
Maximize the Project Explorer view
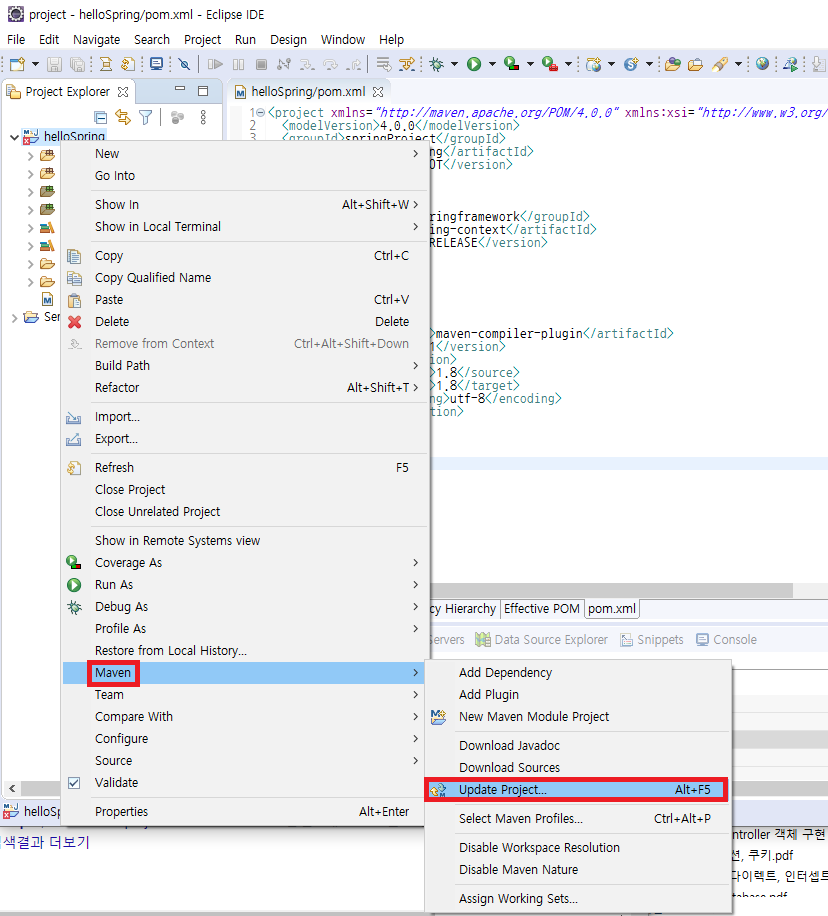click(203, 91)
